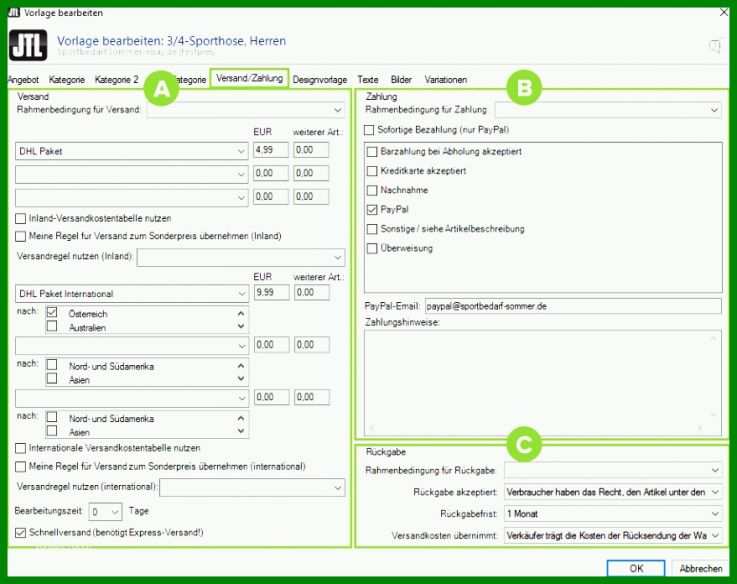Expand Rahmenbedingung für Versand dropdown

[246, 110]
